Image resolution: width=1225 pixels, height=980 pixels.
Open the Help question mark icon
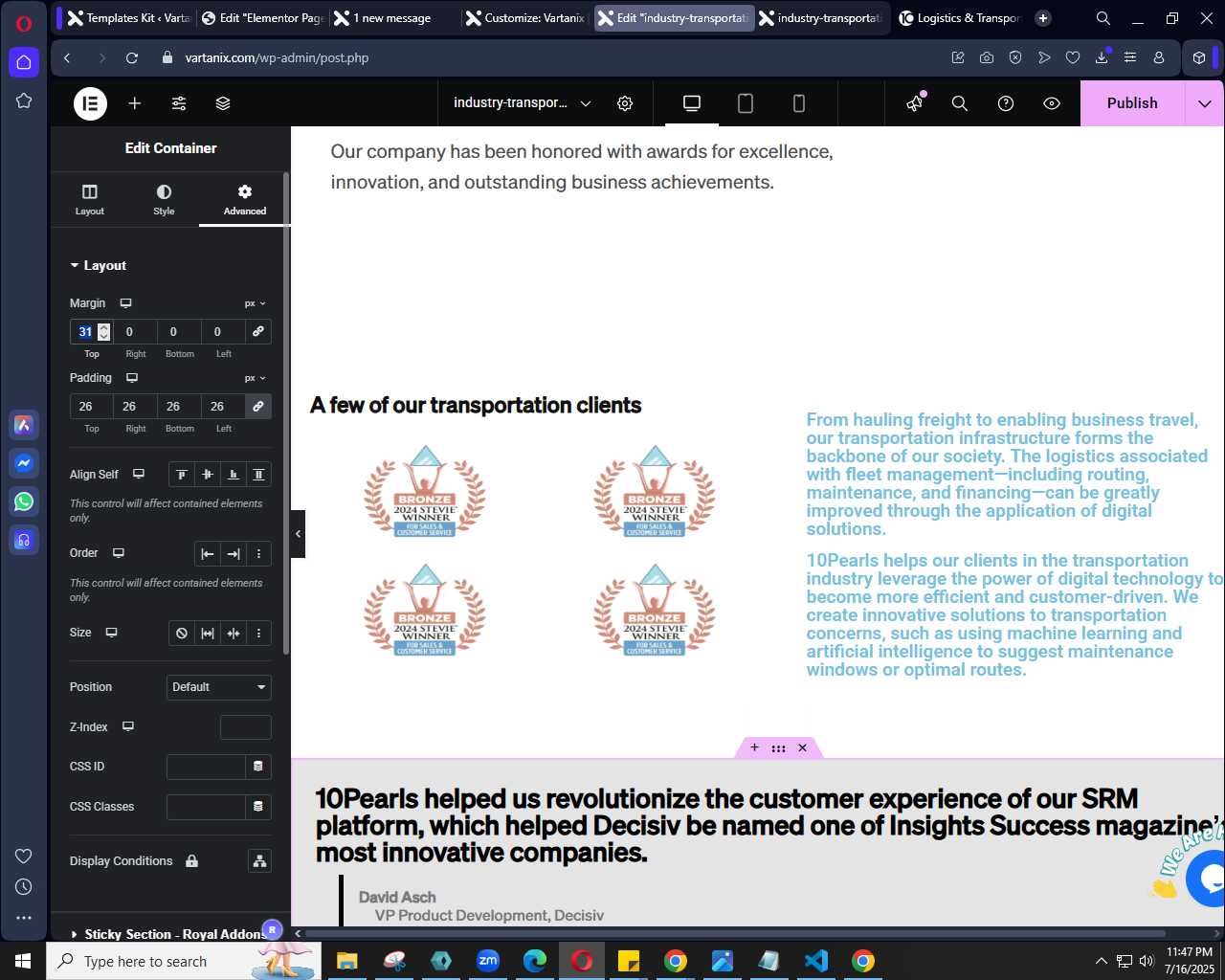click(x=1006, y=103)
